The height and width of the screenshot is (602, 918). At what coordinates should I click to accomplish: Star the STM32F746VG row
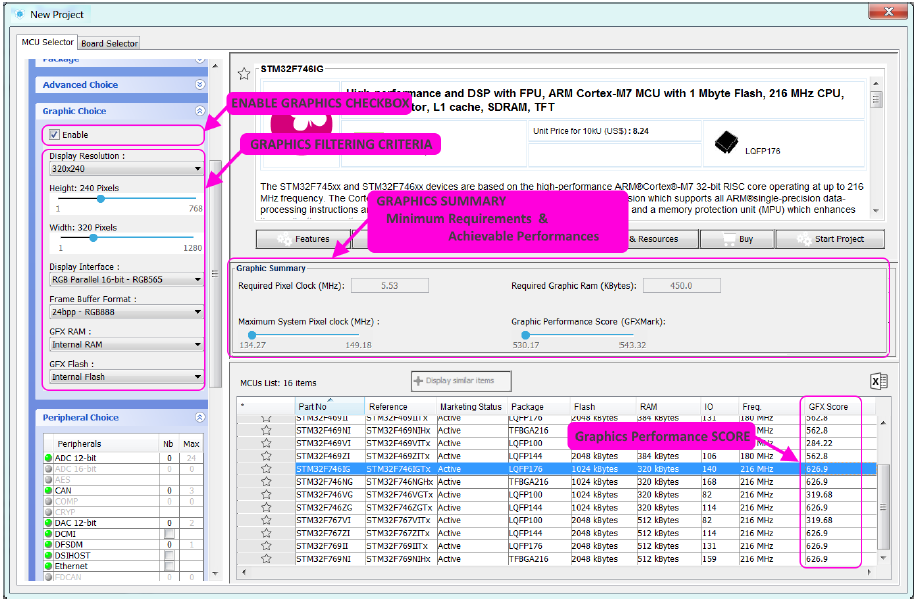pos(266,495)
